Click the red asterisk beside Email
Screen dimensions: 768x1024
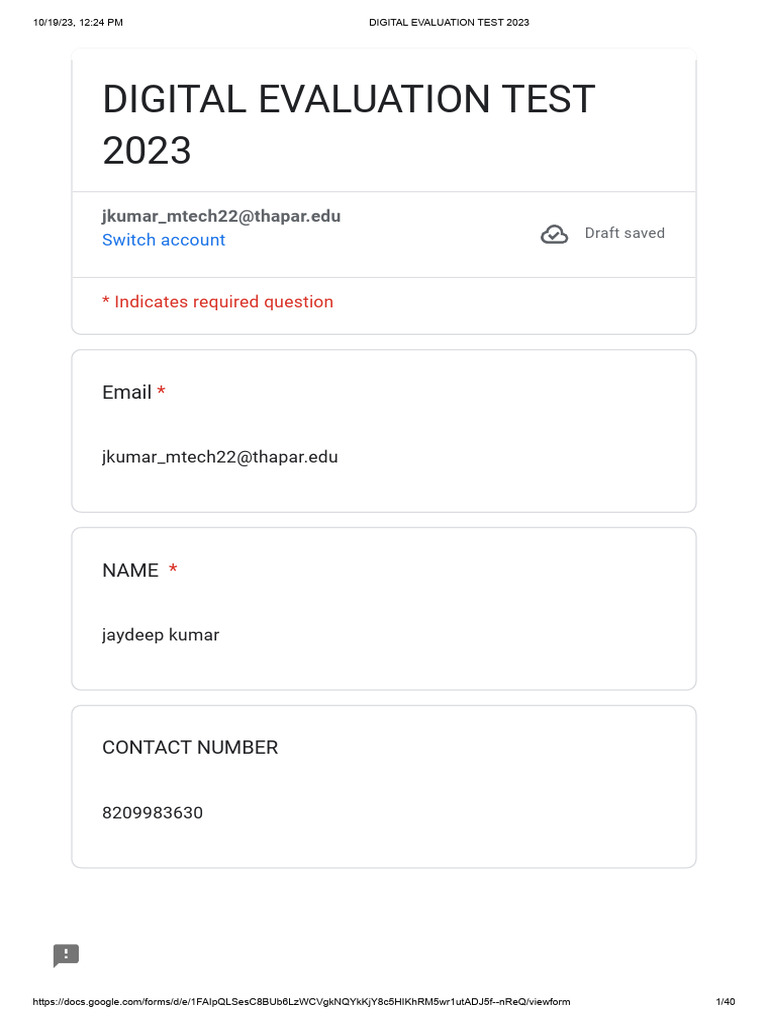161,392
